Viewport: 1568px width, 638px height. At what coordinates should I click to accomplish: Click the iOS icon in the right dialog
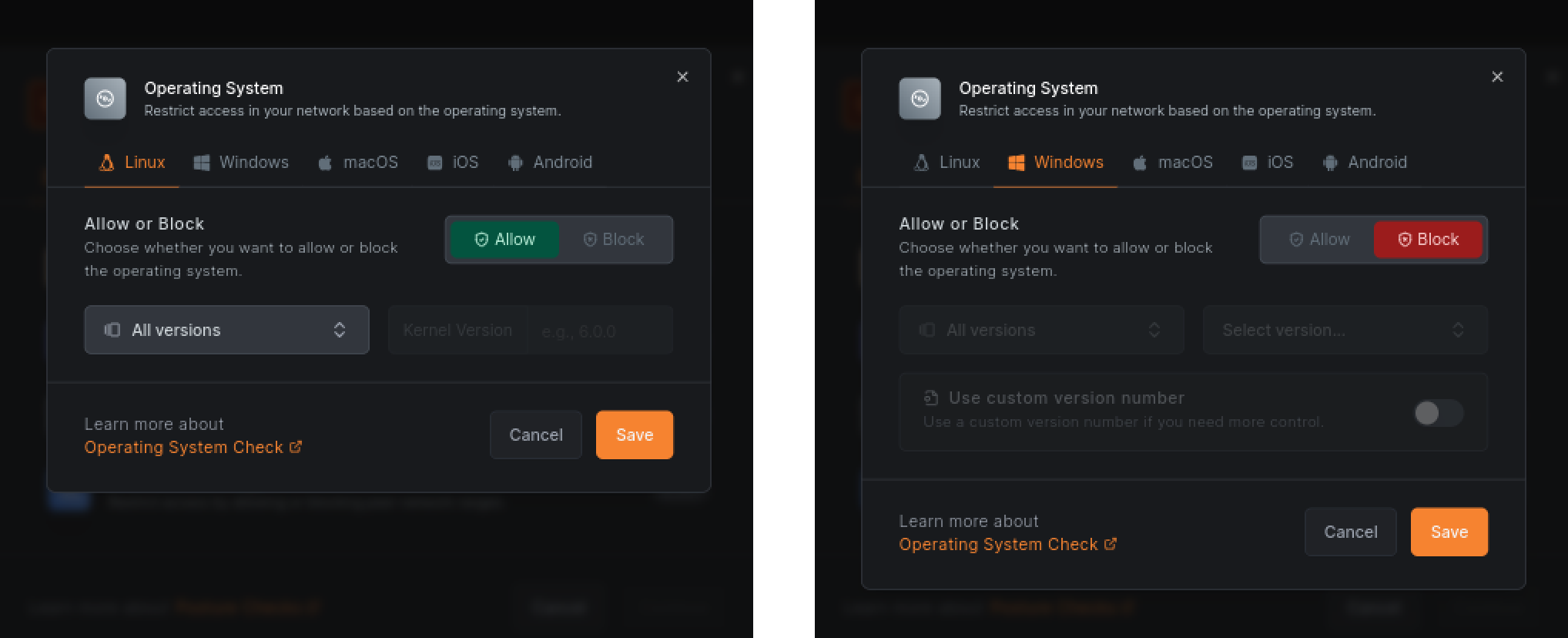coord(1249,163)
